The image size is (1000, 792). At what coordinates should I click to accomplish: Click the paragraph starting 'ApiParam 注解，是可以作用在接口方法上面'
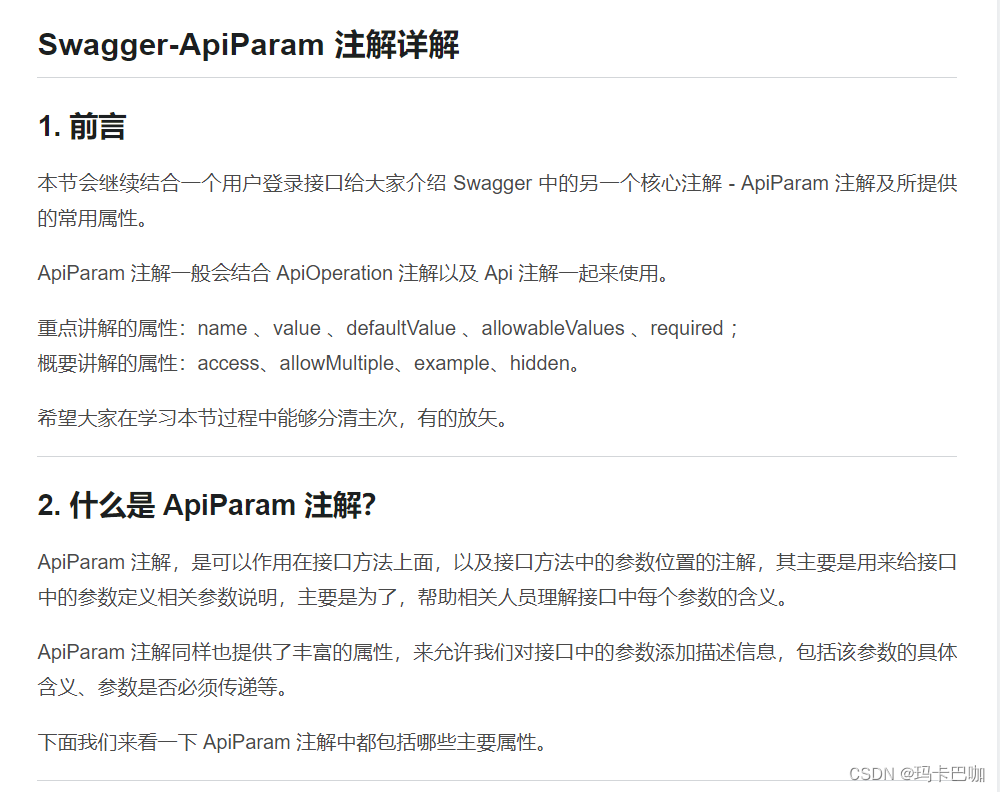497,580
